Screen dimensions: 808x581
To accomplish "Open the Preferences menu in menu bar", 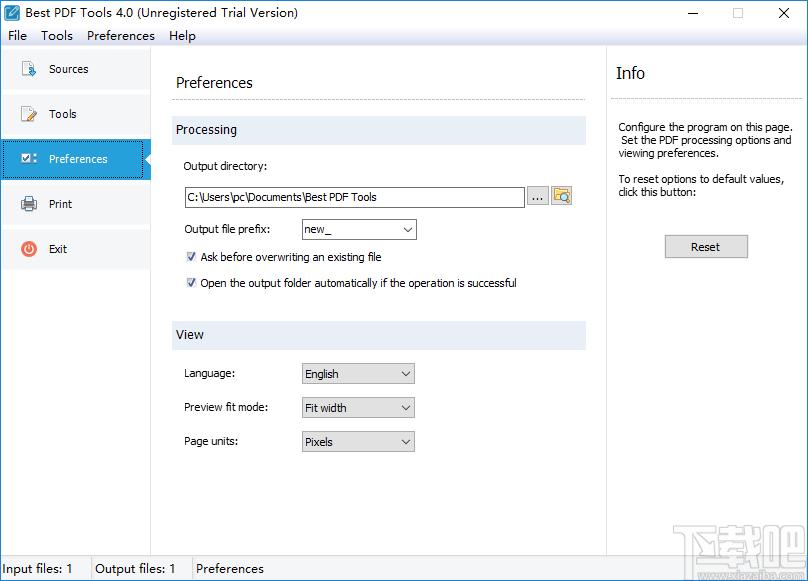I will coord(121,36).
